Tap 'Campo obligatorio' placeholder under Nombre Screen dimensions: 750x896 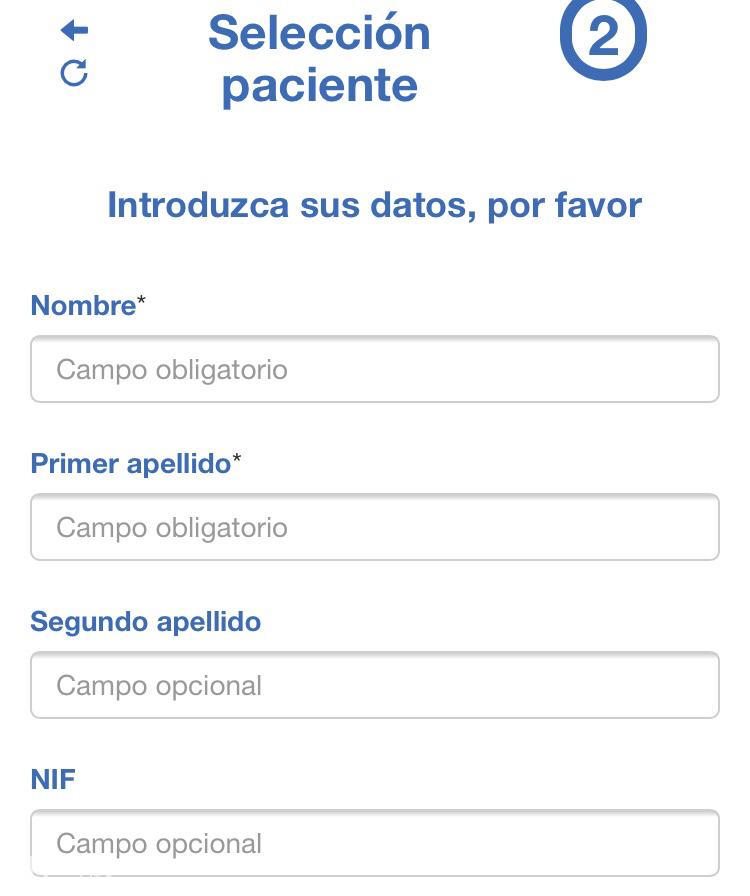coord(172,370)
